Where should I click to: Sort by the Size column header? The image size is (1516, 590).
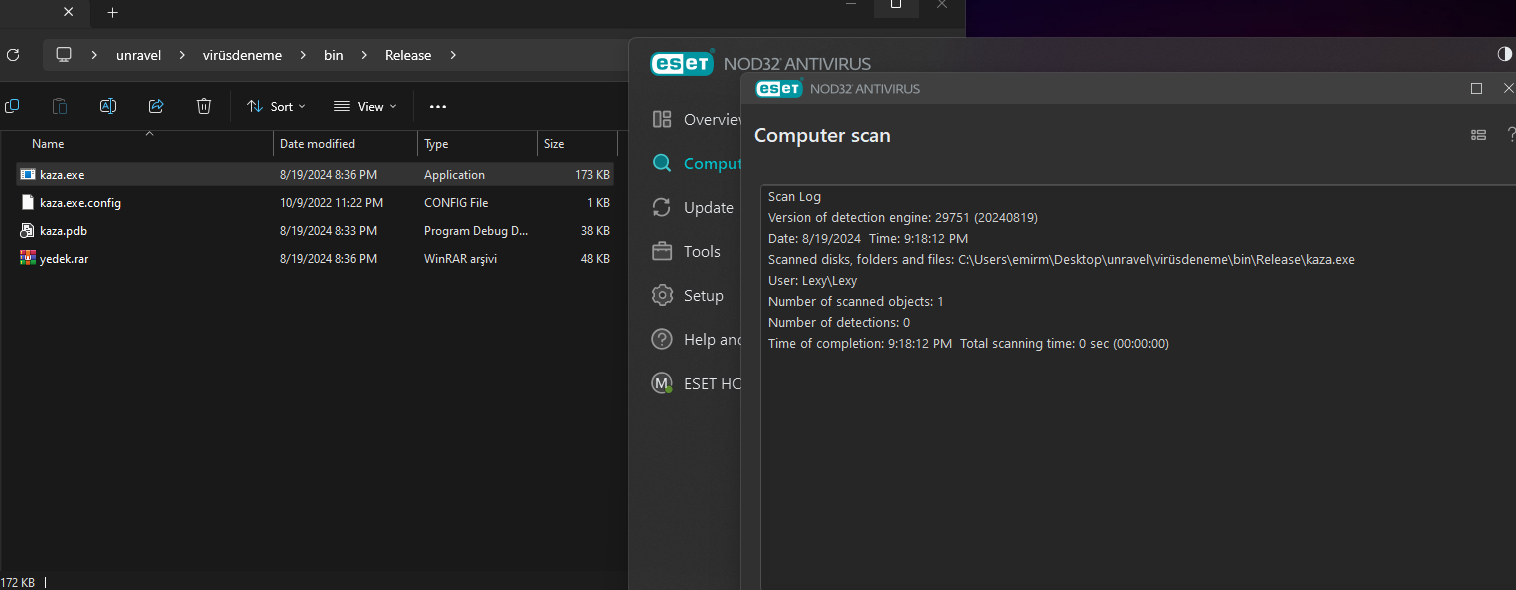554,144
